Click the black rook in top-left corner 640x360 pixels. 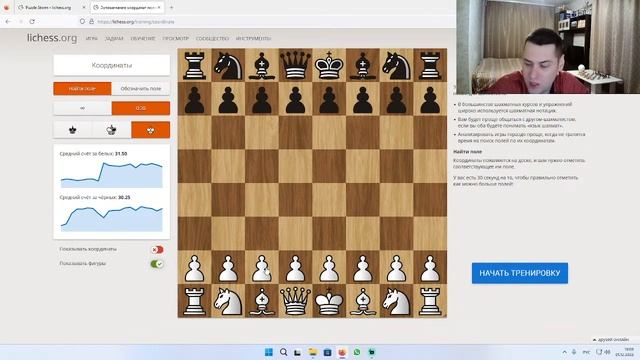pos(194,65)
